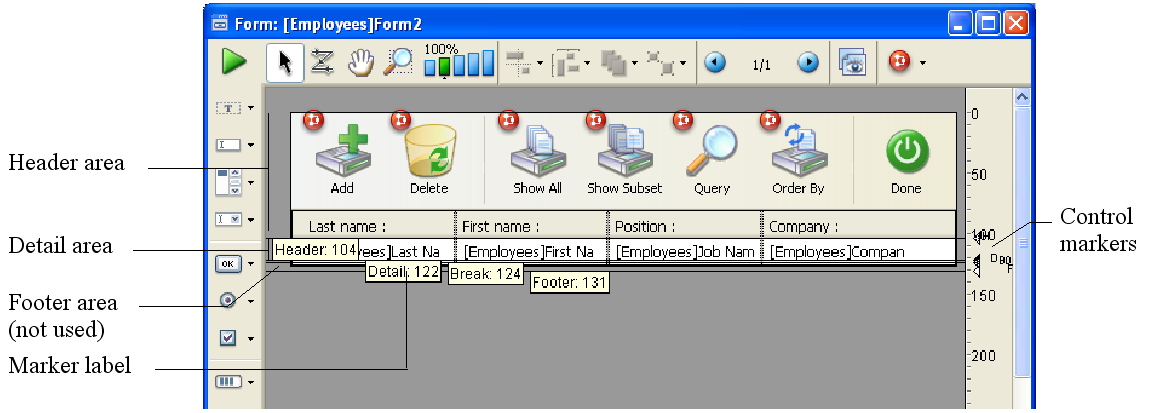Image resolution: width=1157 pixels, height=413 pixels.
Task: Click the green Done power button
Action: [906, 160]
